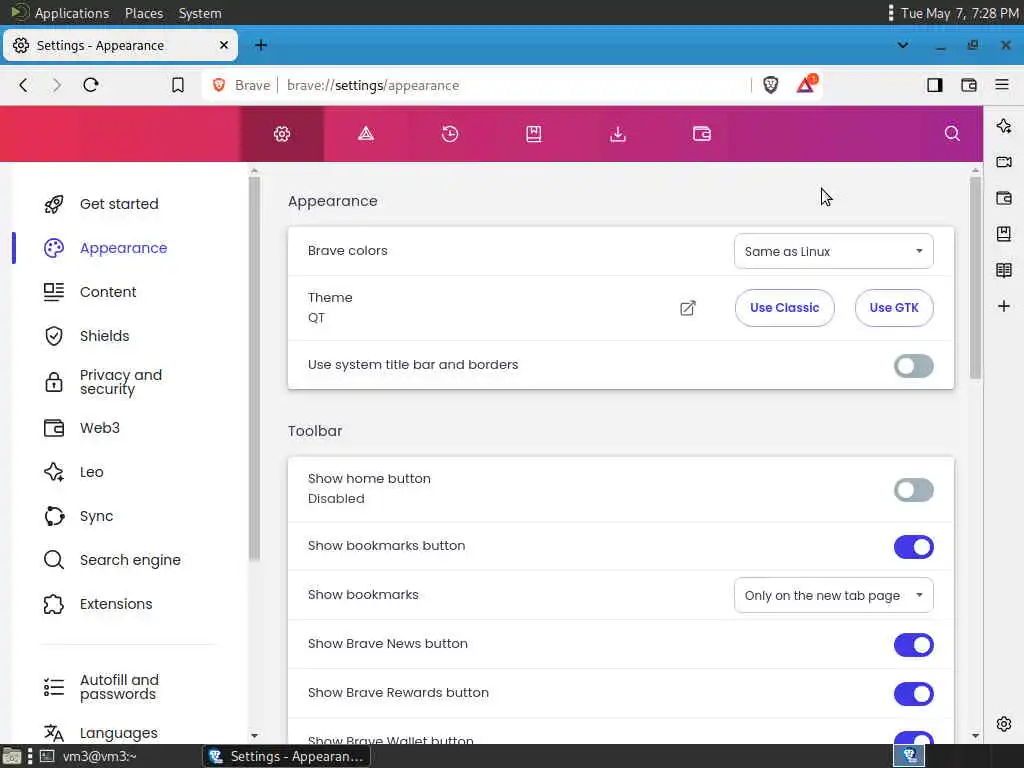1024x768 pixels.
Task: Click Use Classic theme button
Action: (x=784, y=308)
